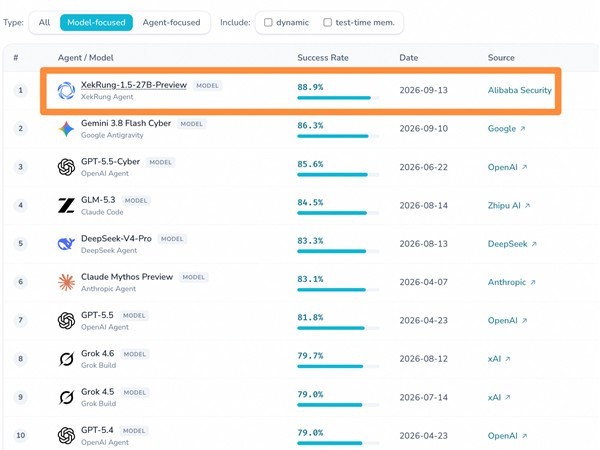600x450 pixels.
Task: Click the 79.7% success rate progress bar
Action: click(x=338, y=367)
